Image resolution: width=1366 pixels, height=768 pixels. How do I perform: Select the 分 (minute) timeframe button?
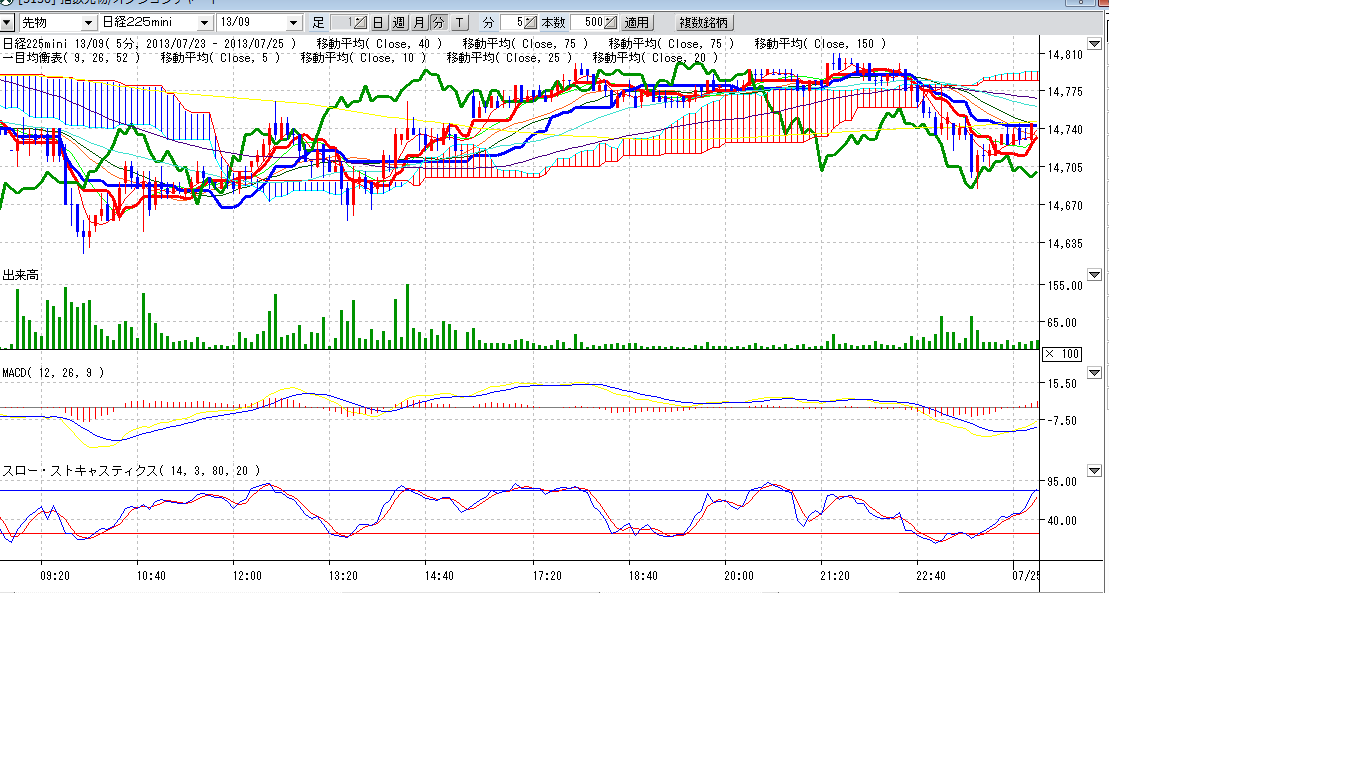(438, 22)
